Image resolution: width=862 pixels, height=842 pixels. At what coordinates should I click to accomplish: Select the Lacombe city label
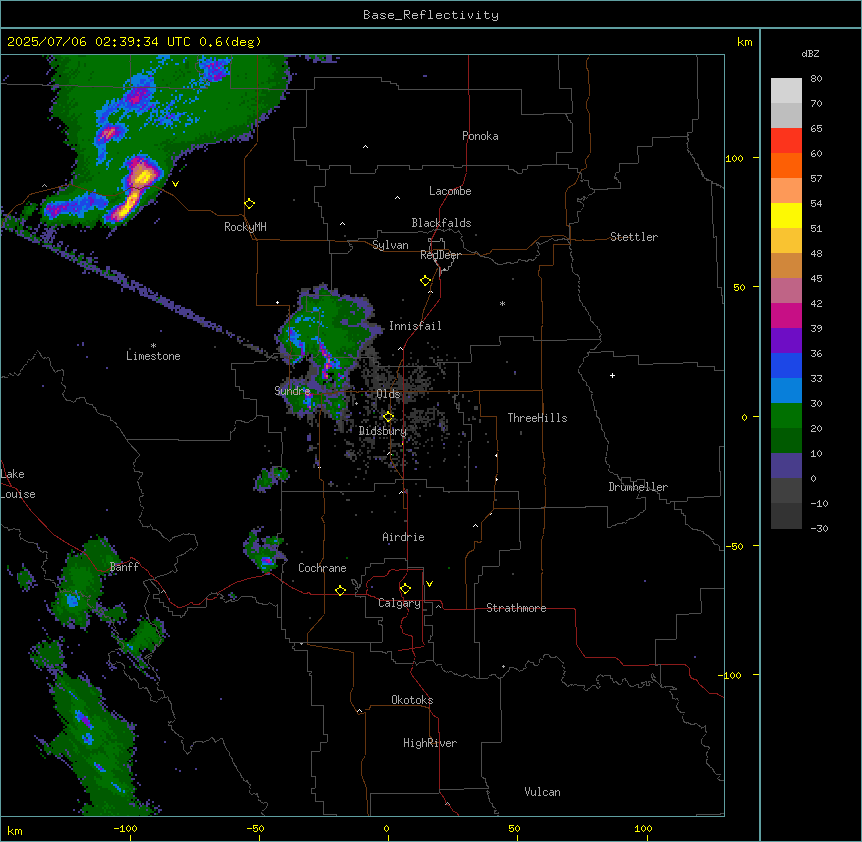click(450, 191)
